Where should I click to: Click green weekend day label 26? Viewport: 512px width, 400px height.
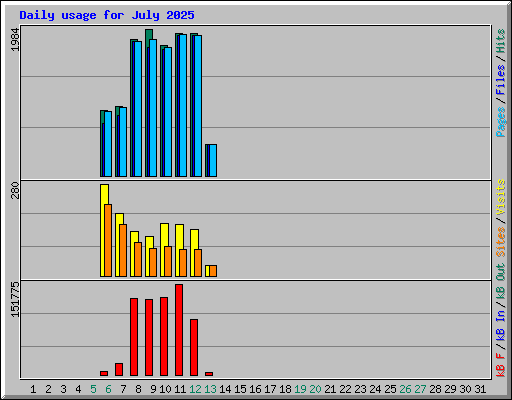point(405,389)
